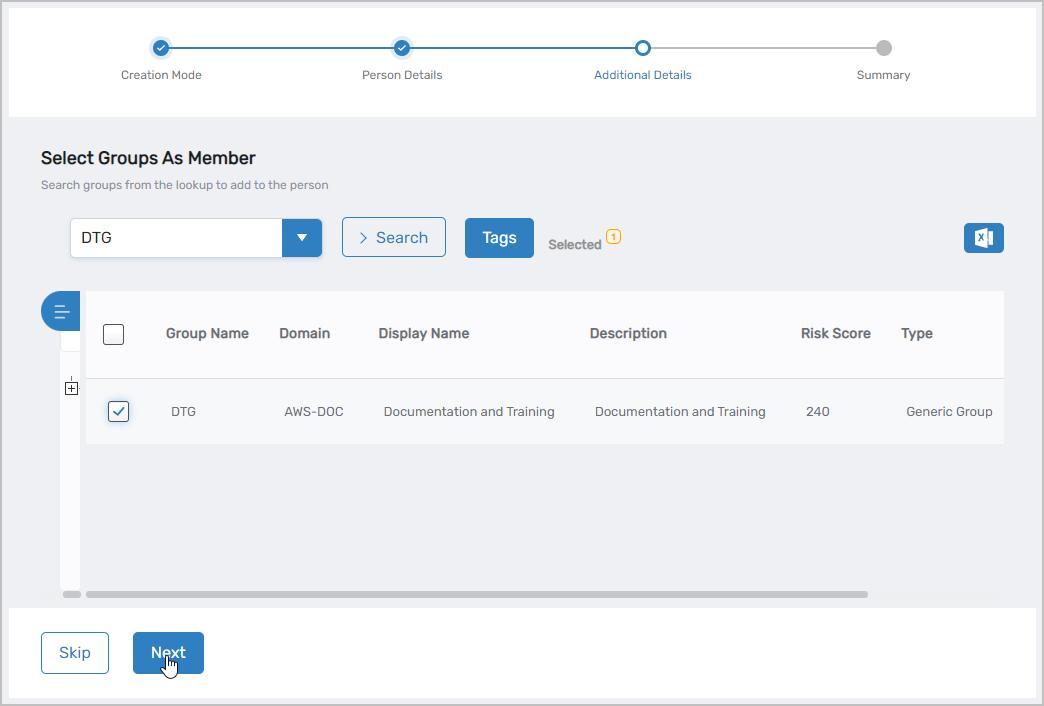Open the Tags dialog
This screenshot has height=706, width=1044.
tap(499, 237)
